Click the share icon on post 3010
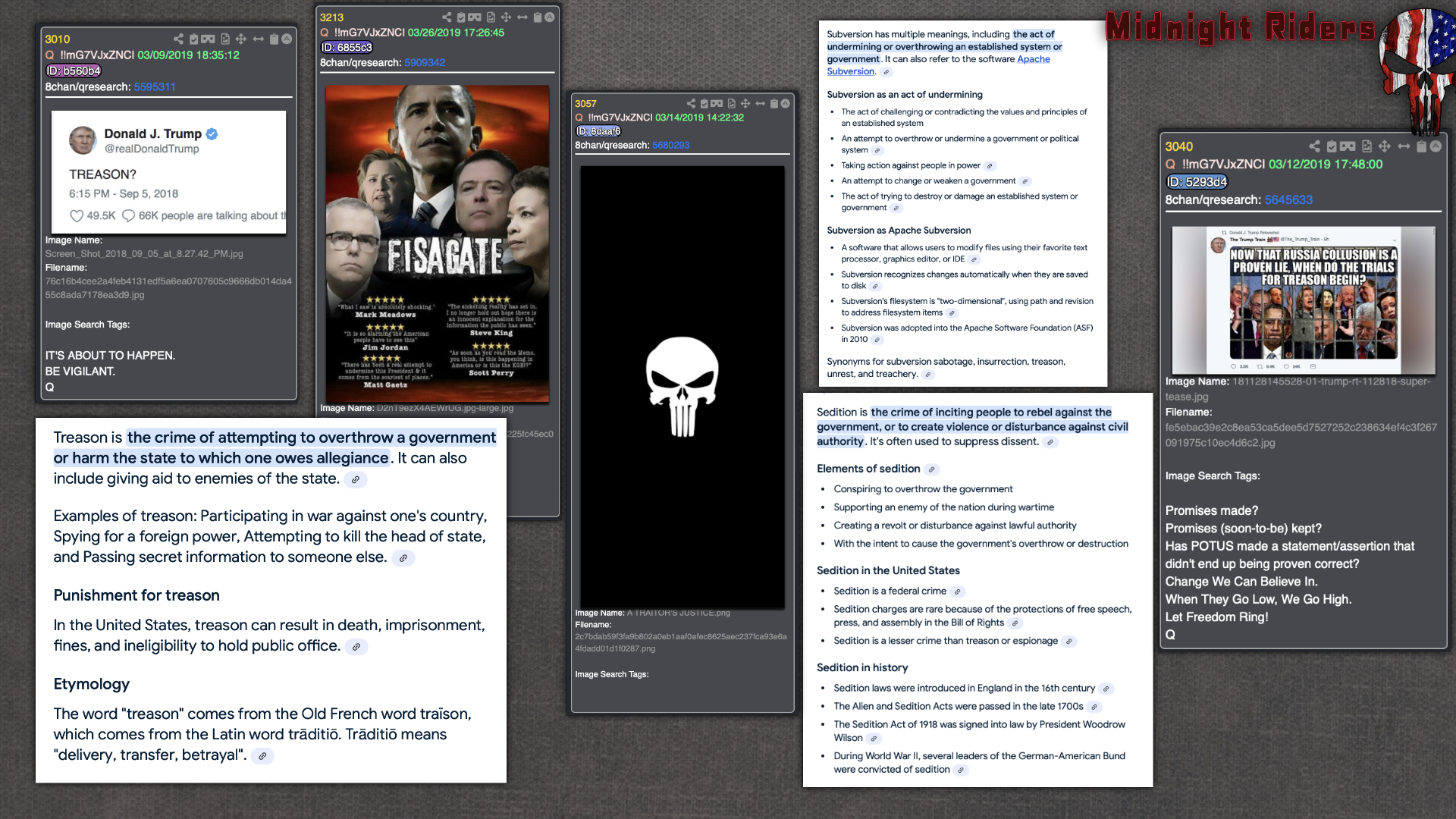 tap(178, 39)
